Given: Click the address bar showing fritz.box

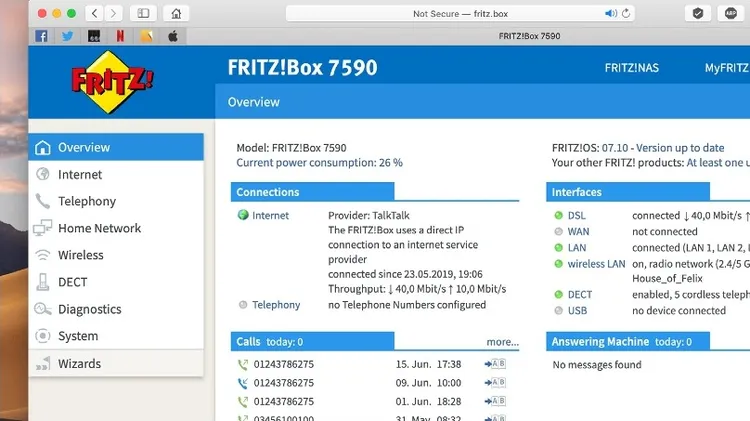Looking at the screenshot, I should pos(460,13).
